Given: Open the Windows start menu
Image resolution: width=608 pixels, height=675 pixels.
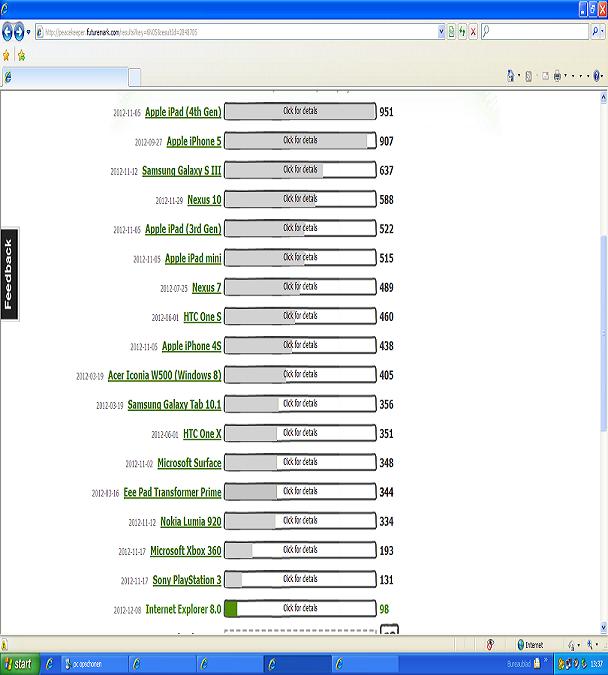Looking at the screenshot, I should [x=19, y=664].
